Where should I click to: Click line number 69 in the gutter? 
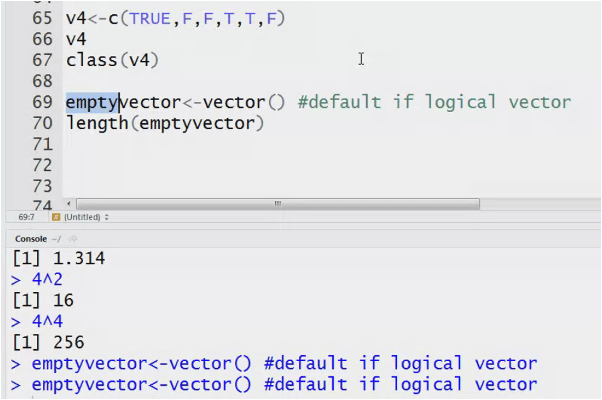click(x=42, y=102)
